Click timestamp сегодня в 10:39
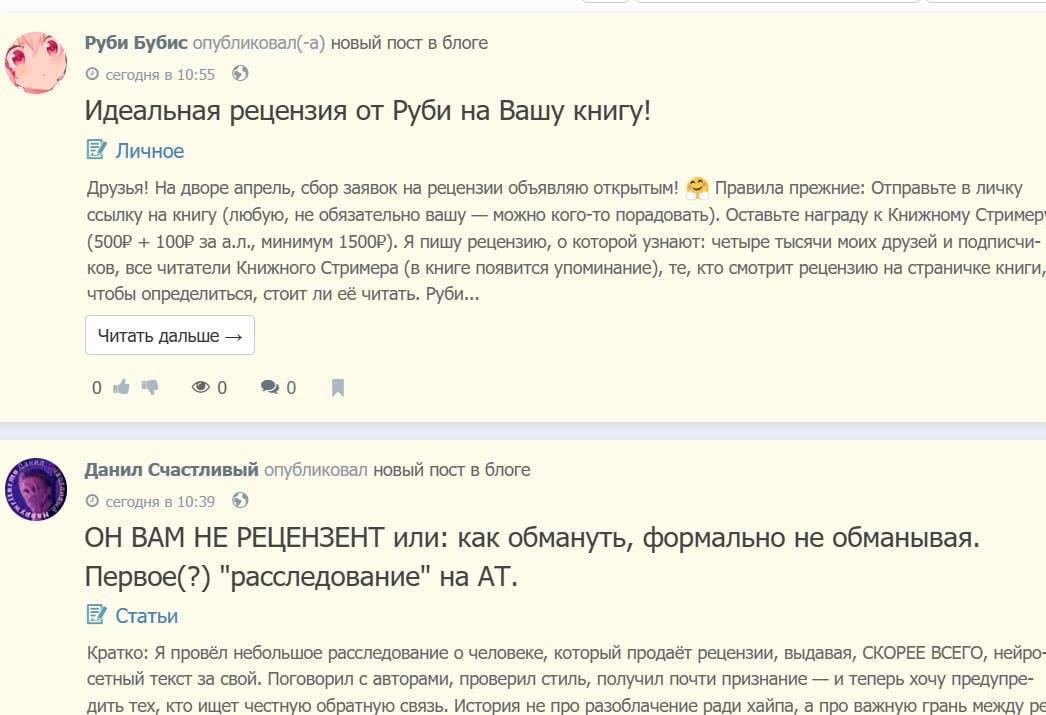The width and height of the screenshot is (1046, 715). pyautogui.click(x=160, y=501)
